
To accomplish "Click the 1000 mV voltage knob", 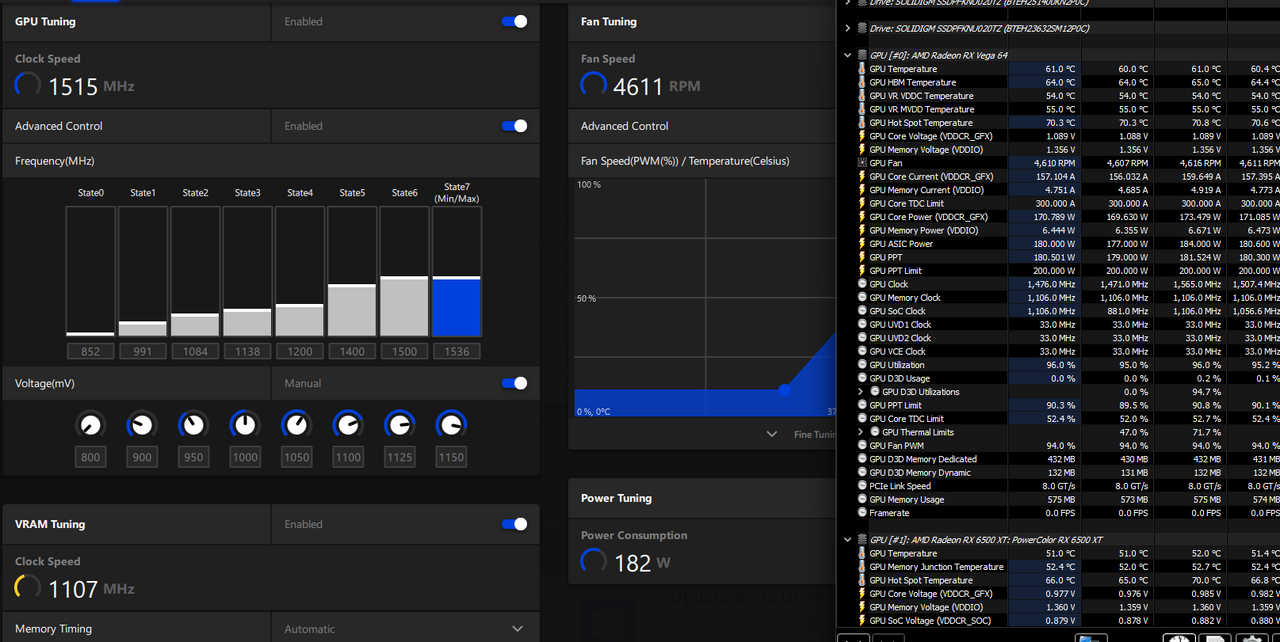I will coord(244,425).
